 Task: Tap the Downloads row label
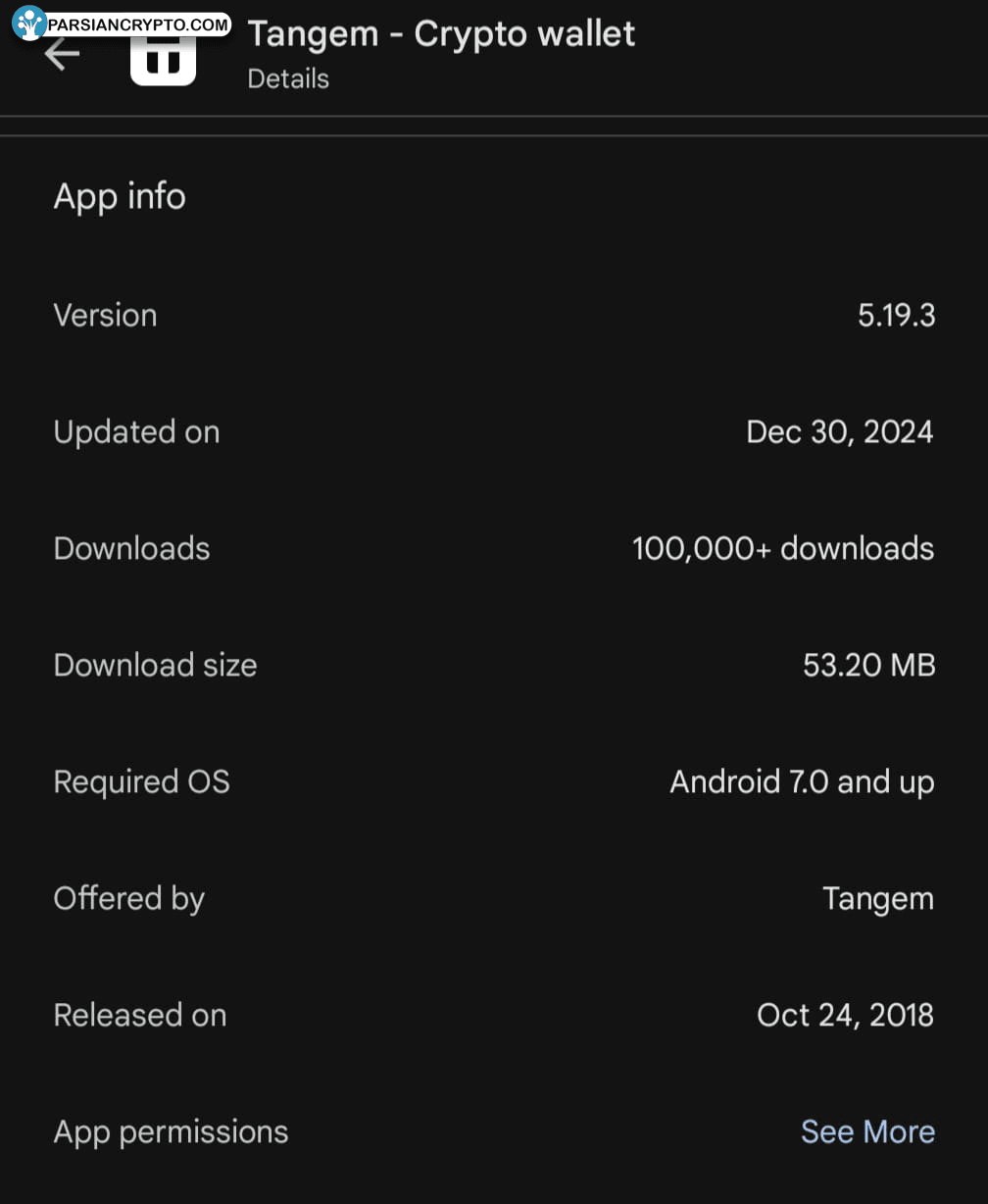coord(131,548)
